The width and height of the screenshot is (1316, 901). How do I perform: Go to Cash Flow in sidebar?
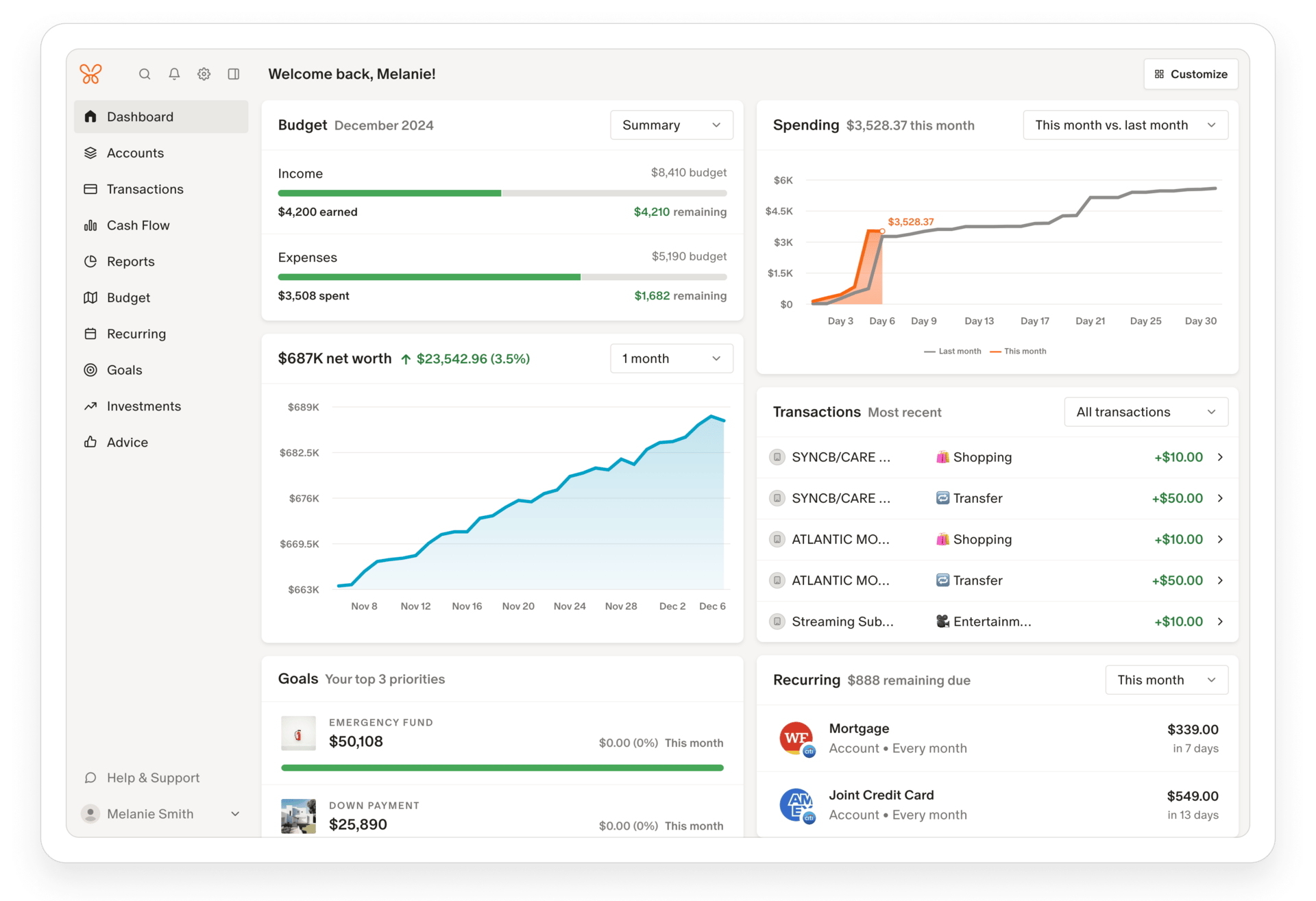(x=138, y=225)
